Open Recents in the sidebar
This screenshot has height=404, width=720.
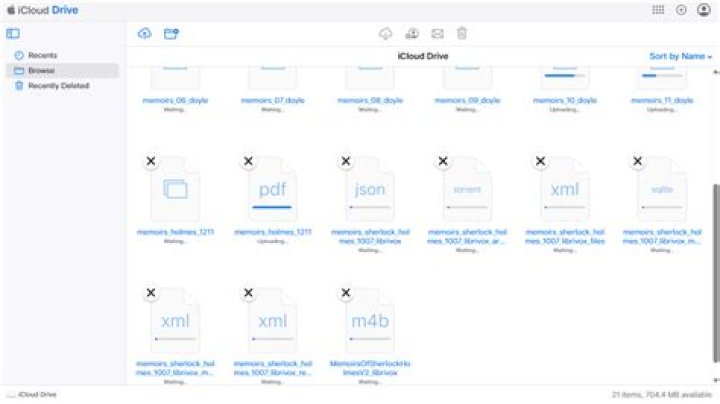point(62,56)
